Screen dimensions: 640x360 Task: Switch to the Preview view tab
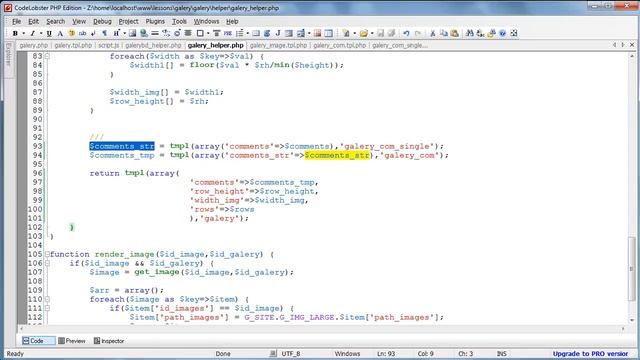click(x=72, y=341)
